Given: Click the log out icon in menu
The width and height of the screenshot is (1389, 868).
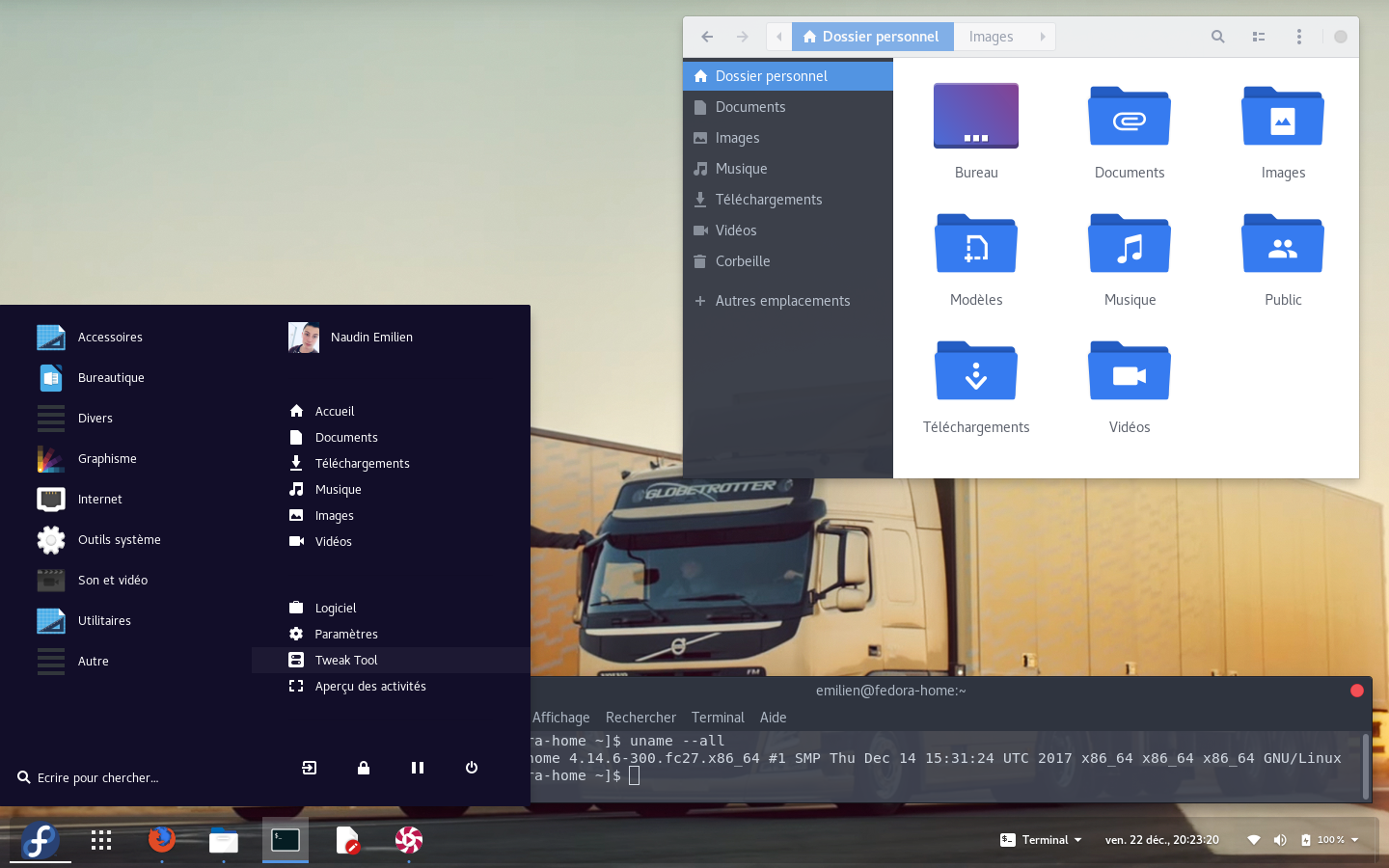Looking at the screenshot, I should coord(310,768).
